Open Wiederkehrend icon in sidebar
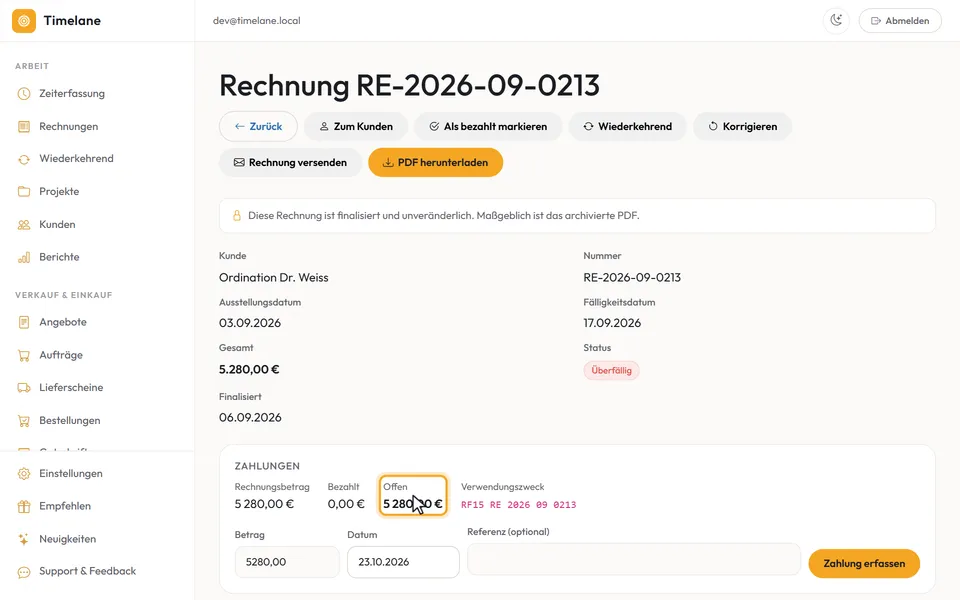Image resolution: width=960 pixels, height=600 pixels. tap(24, 159)
